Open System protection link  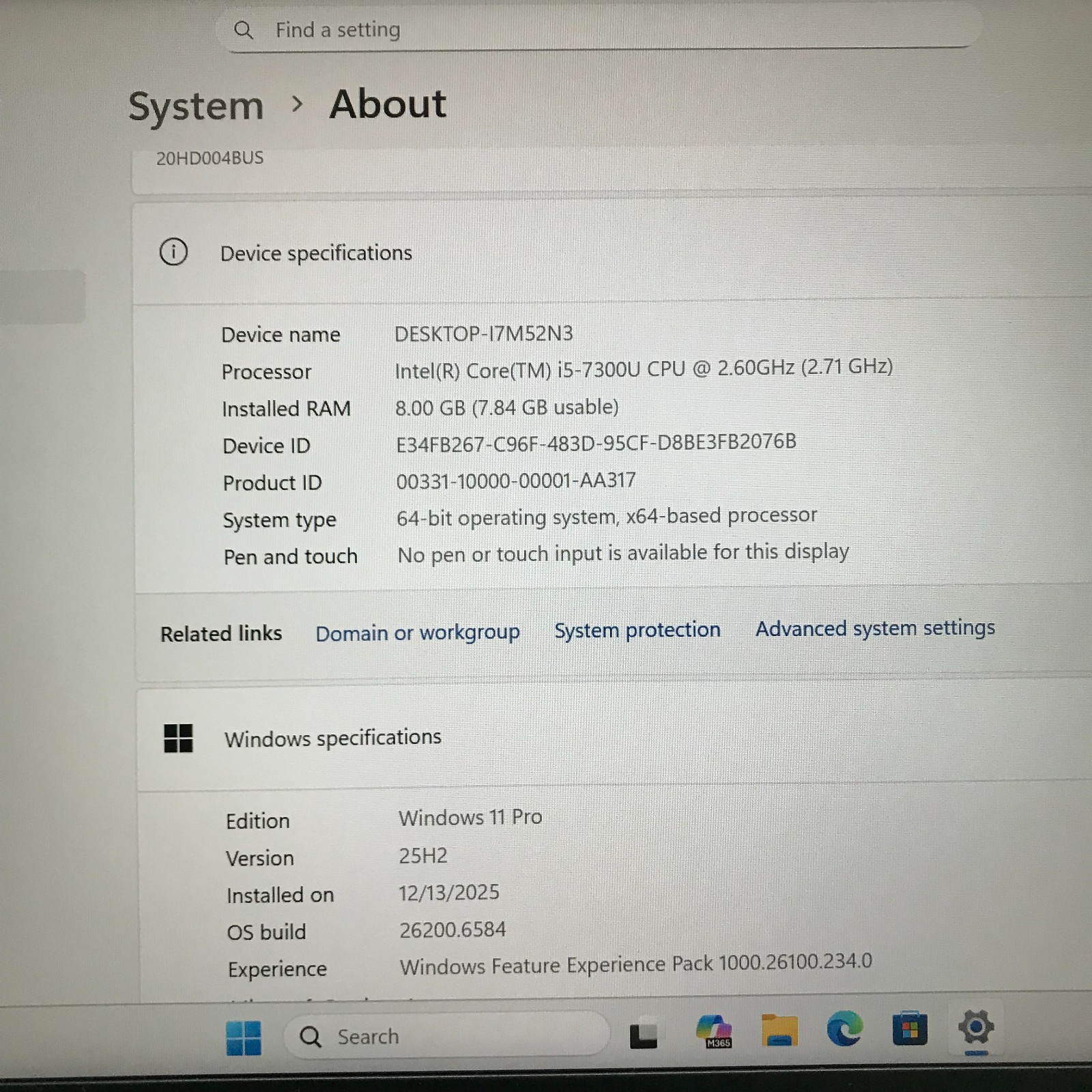637,630
